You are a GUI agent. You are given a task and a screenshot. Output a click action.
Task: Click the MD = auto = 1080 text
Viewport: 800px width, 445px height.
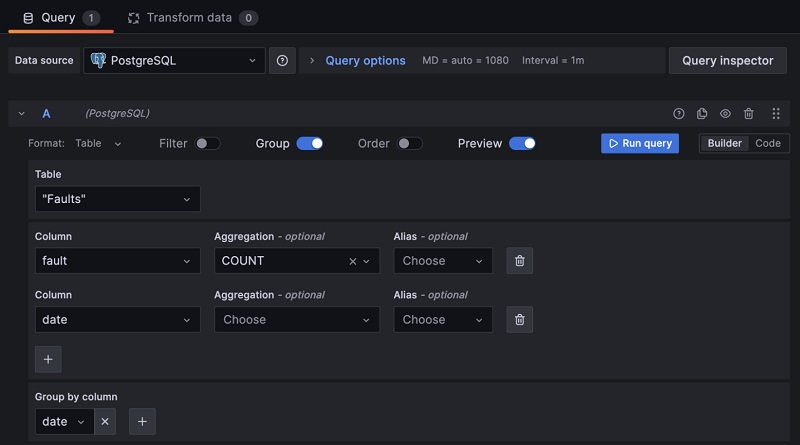pos(465,60)
